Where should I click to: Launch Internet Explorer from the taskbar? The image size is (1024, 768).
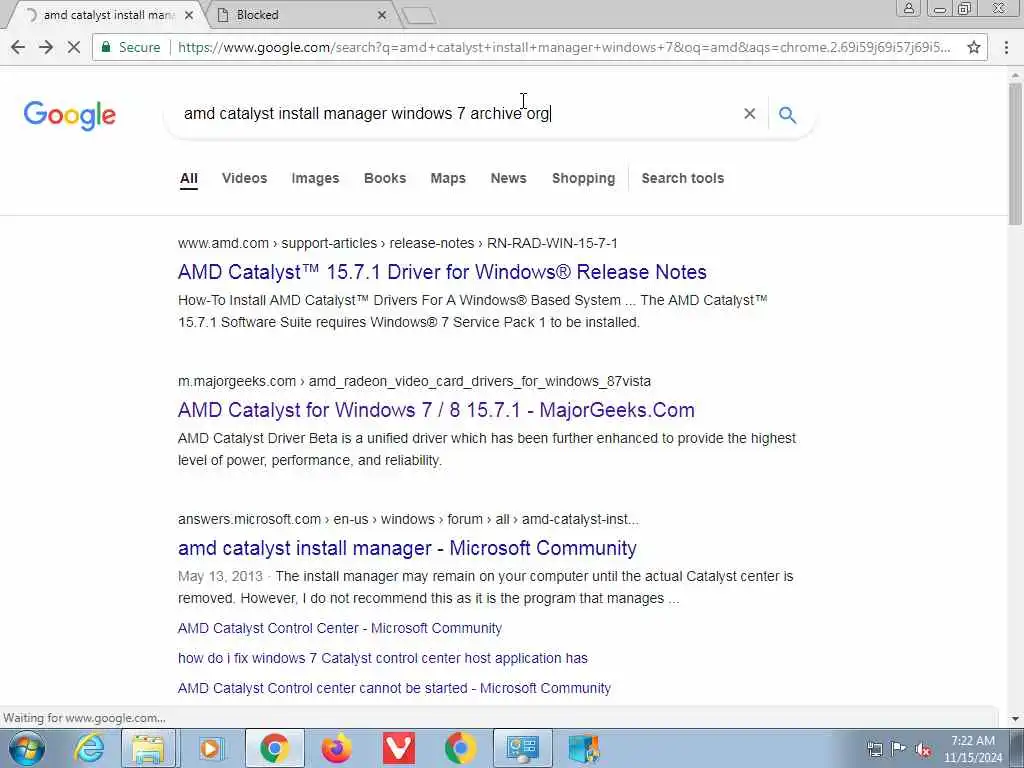[x=88, y=748]
